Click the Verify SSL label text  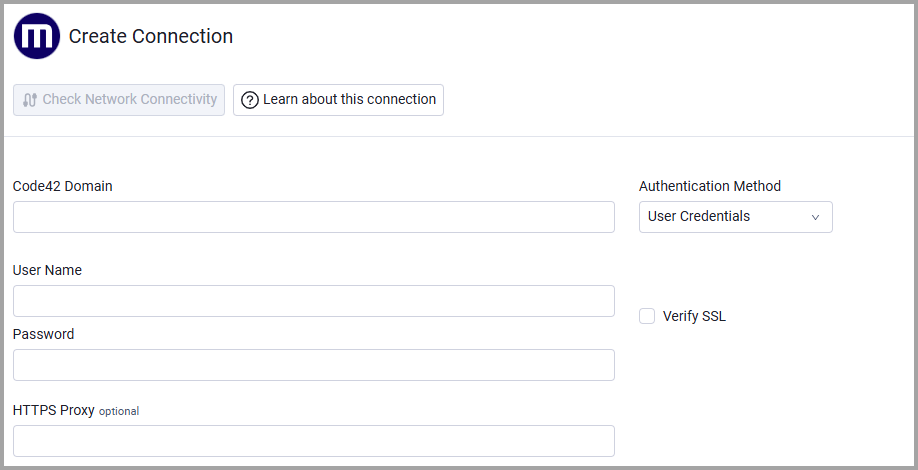click(x=694, y=316)
